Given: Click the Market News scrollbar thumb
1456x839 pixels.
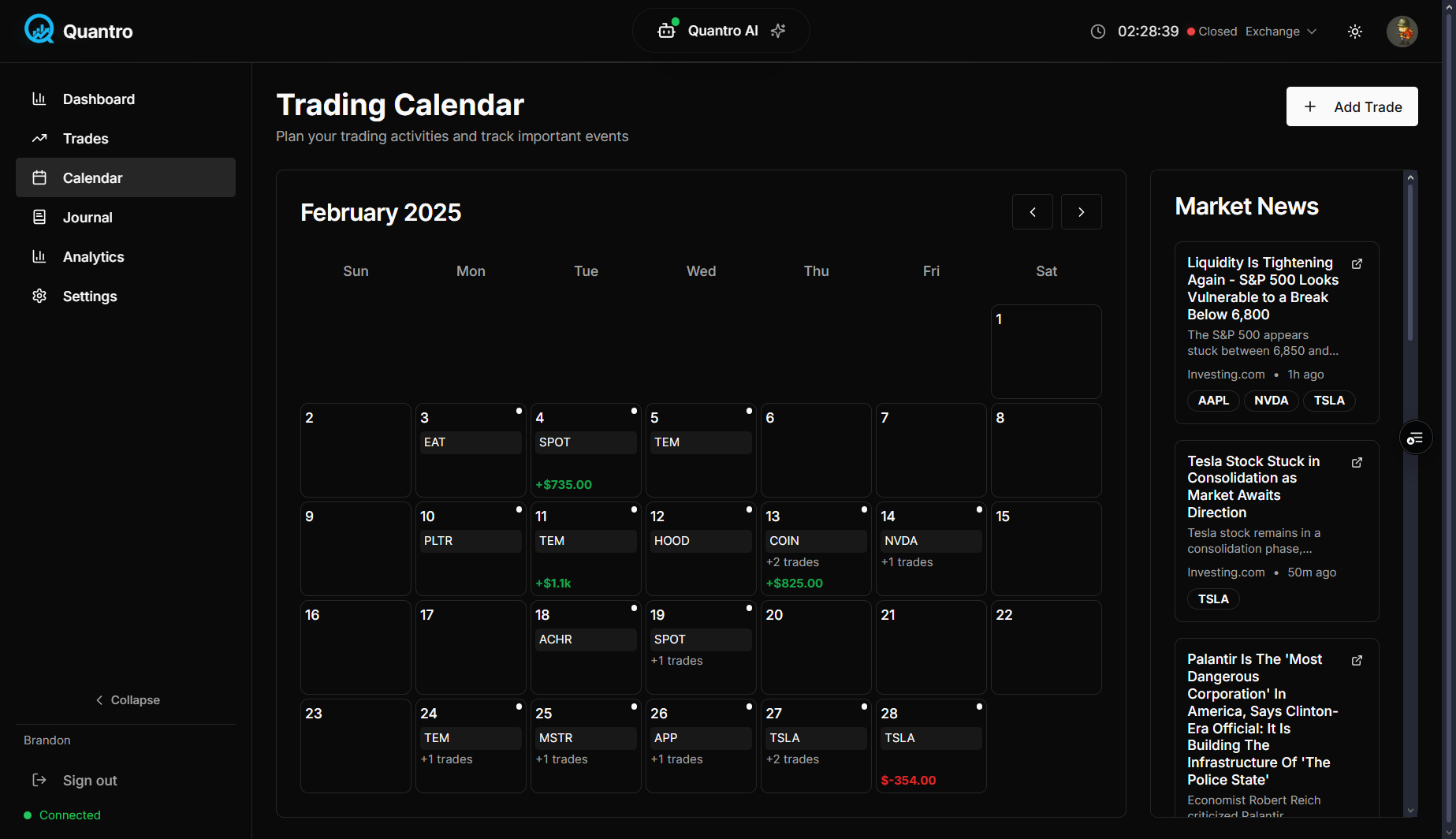Looking at the screenshot, I should pyautogui.click(x=1410, y=263).
